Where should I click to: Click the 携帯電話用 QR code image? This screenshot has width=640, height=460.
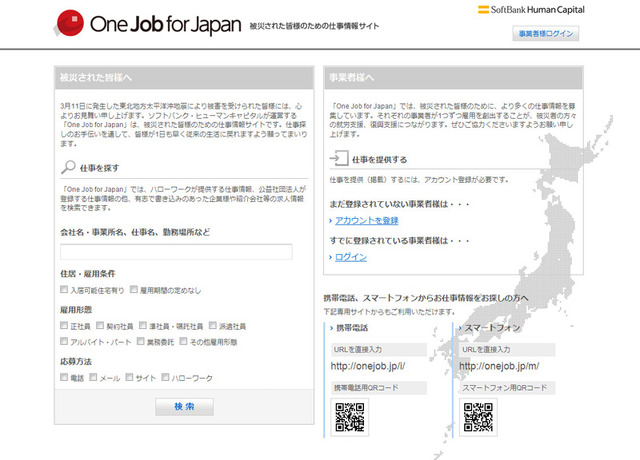click(350, 418)
